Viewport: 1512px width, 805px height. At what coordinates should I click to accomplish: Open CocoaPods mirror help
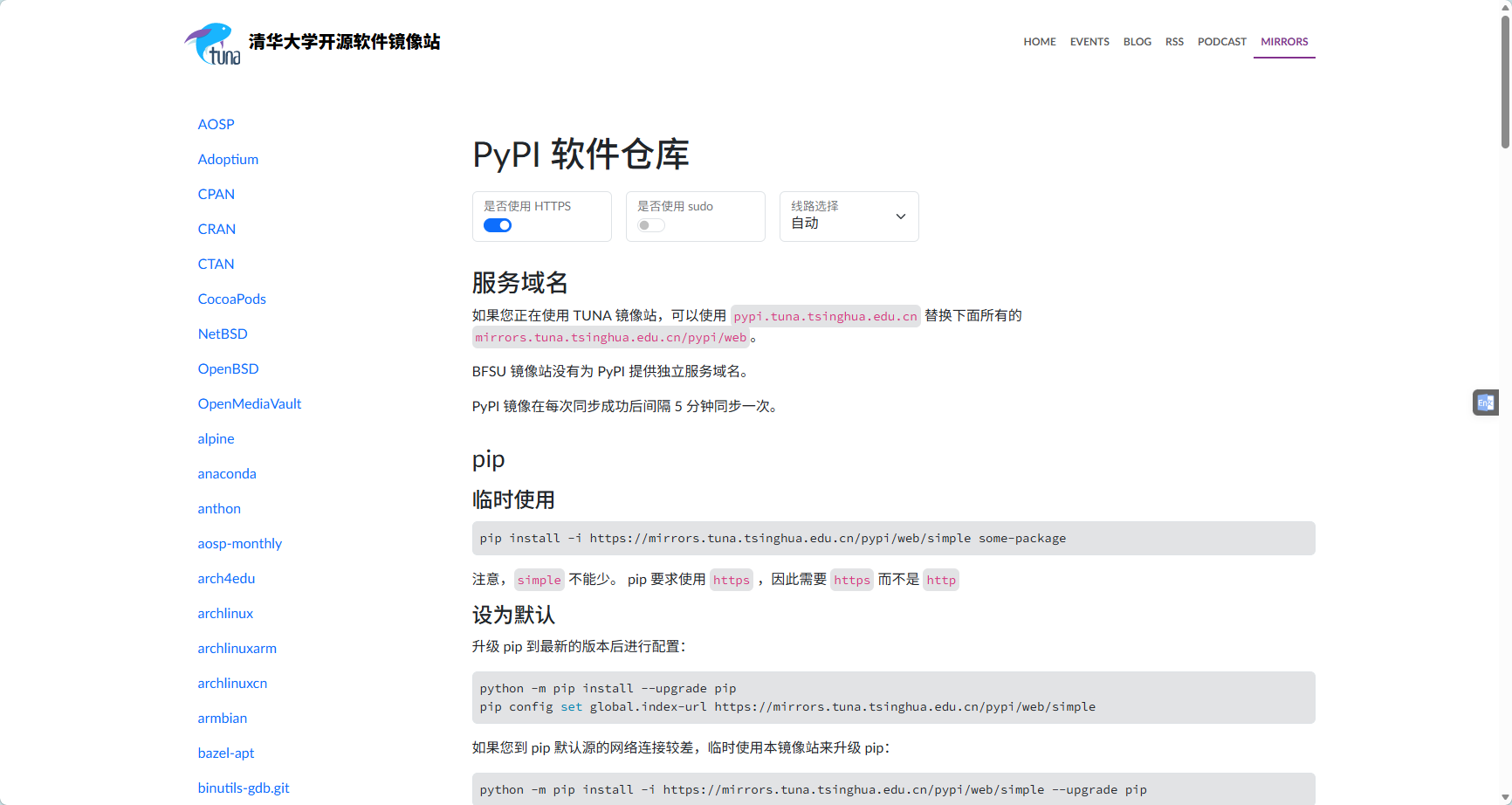(x=231, y=299)
